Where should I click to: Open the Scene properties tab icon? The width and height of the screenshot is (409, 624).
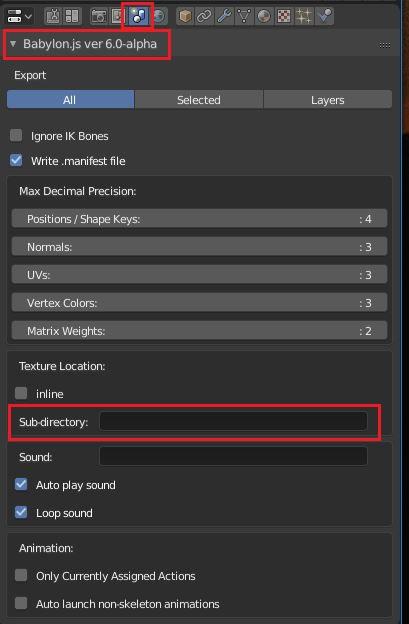[x=138, y=16]
